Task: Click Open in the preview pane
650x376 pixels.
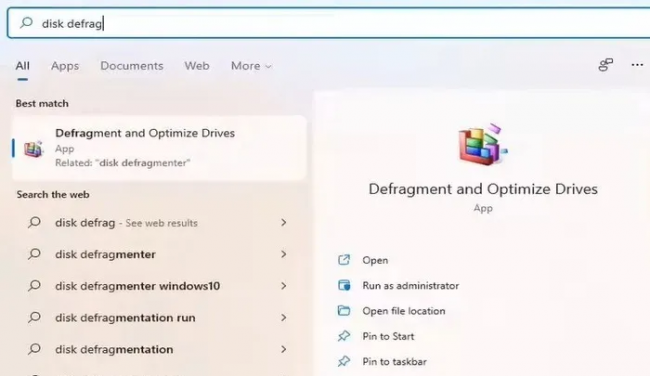Action: pyautogui.click(x=375, y=260)
